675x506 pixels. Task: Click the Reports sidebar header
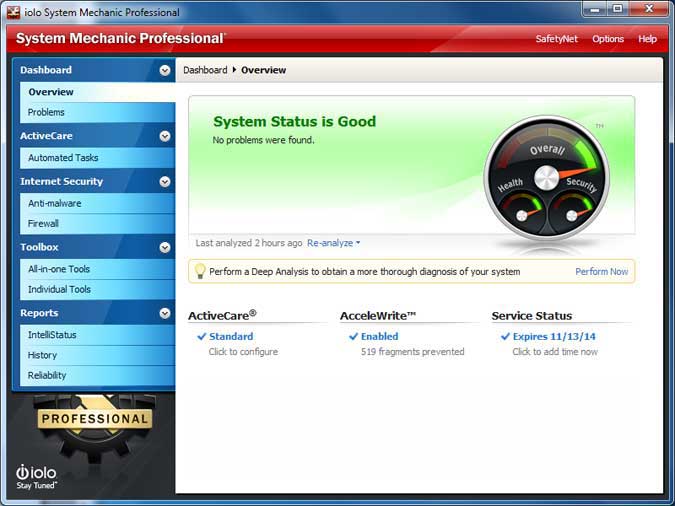point(39,313)
